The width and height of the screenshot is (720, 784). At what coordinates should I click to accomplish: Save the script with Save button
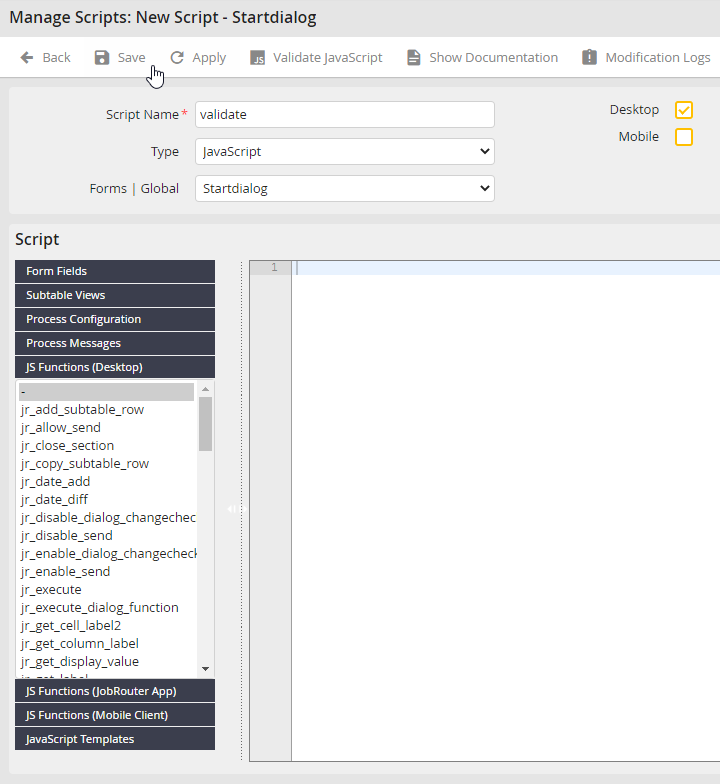(120, 58)
